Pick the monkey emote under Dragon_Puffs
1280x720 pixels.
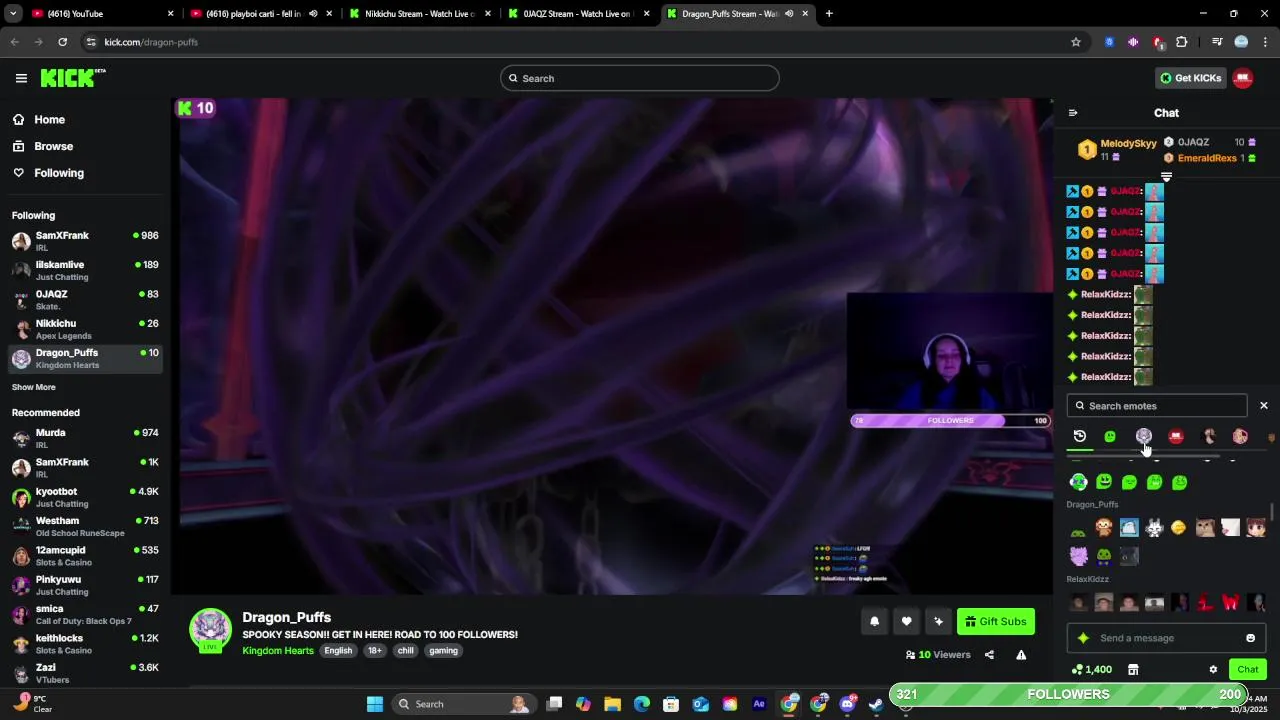coord(1104,528)
